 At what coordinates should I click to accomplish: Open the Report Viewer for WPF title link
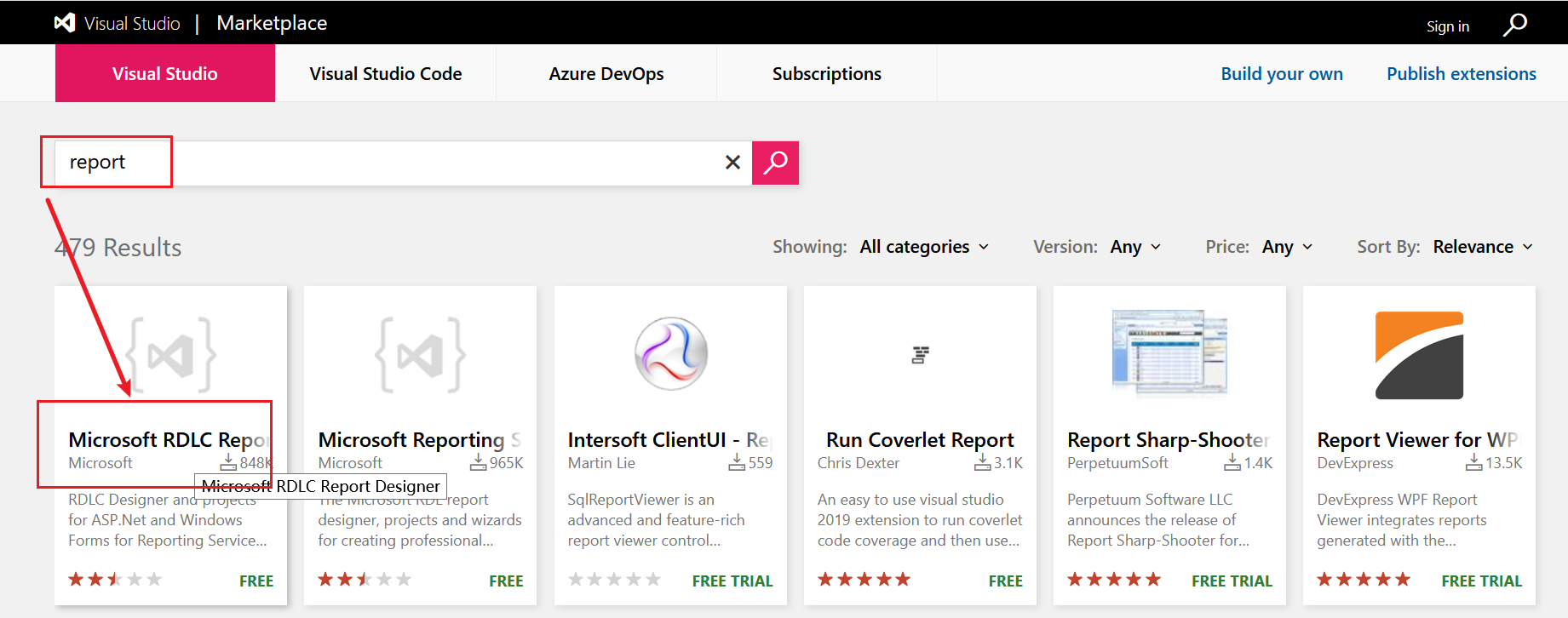(x=1418, y=440)
